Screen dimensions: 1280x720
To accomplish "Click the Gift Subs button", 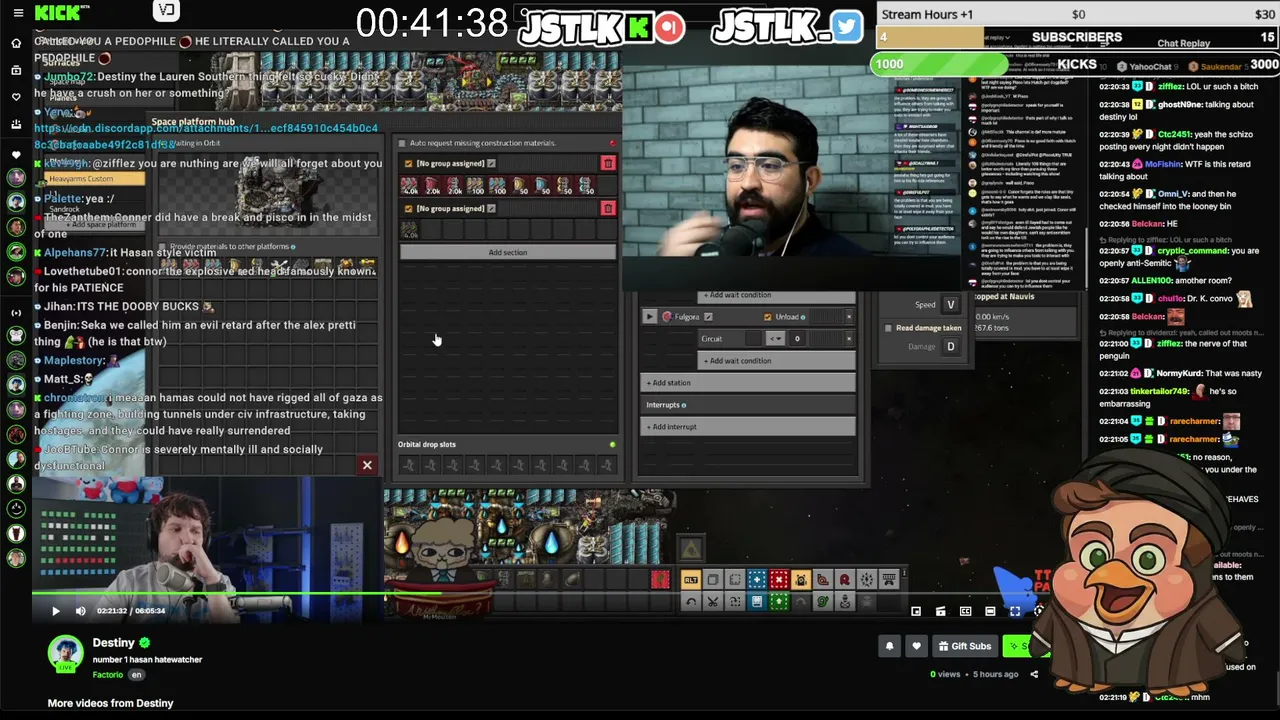I will click(x=965, y=646).
